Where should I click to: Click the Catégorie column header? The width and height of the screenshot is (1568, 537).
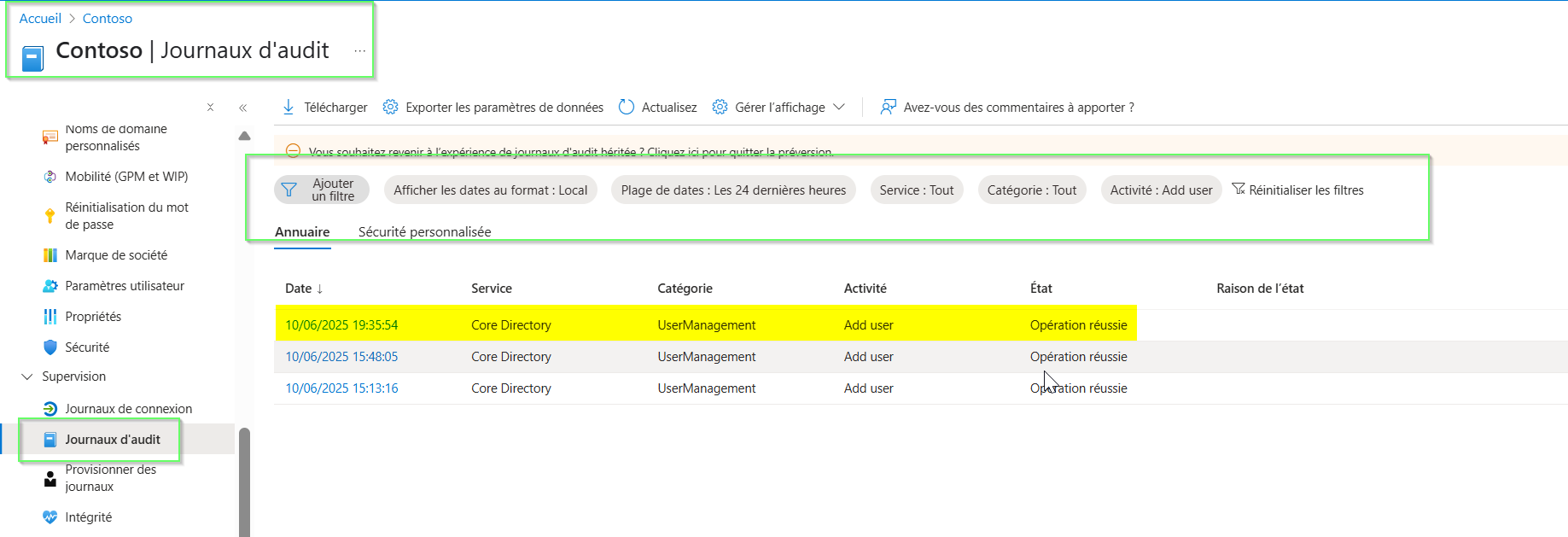coord(685,289)
